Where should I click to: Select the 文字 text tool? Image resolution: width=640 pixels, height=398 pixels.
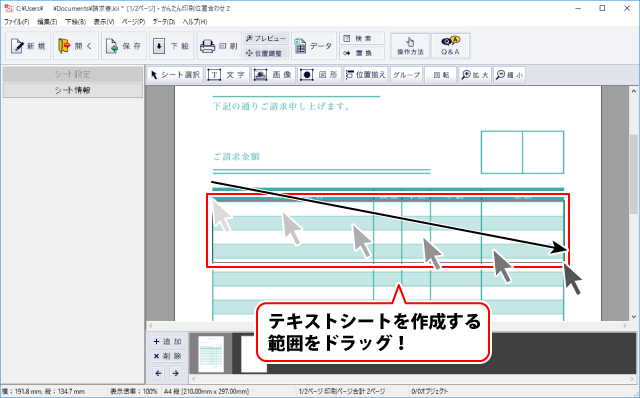pyautogui.click(x=227, y=75)
